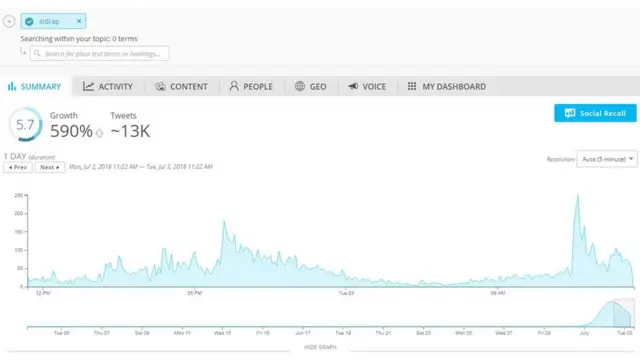Remove the sidrap topic tag
Viewport: 640px width, 360px height.
(79, 21)
